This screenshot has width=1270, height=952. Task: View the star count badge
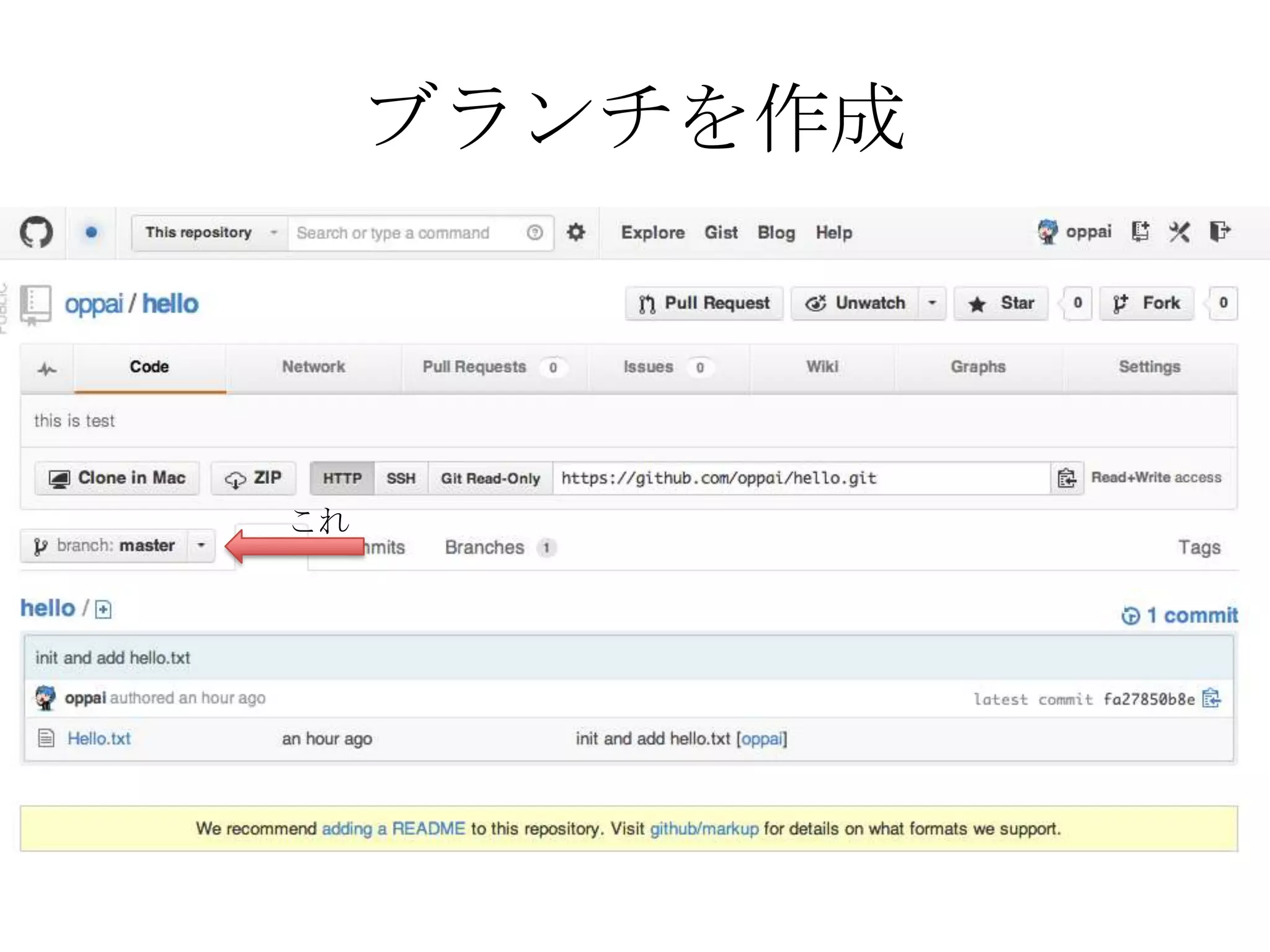coord(1077,303)
